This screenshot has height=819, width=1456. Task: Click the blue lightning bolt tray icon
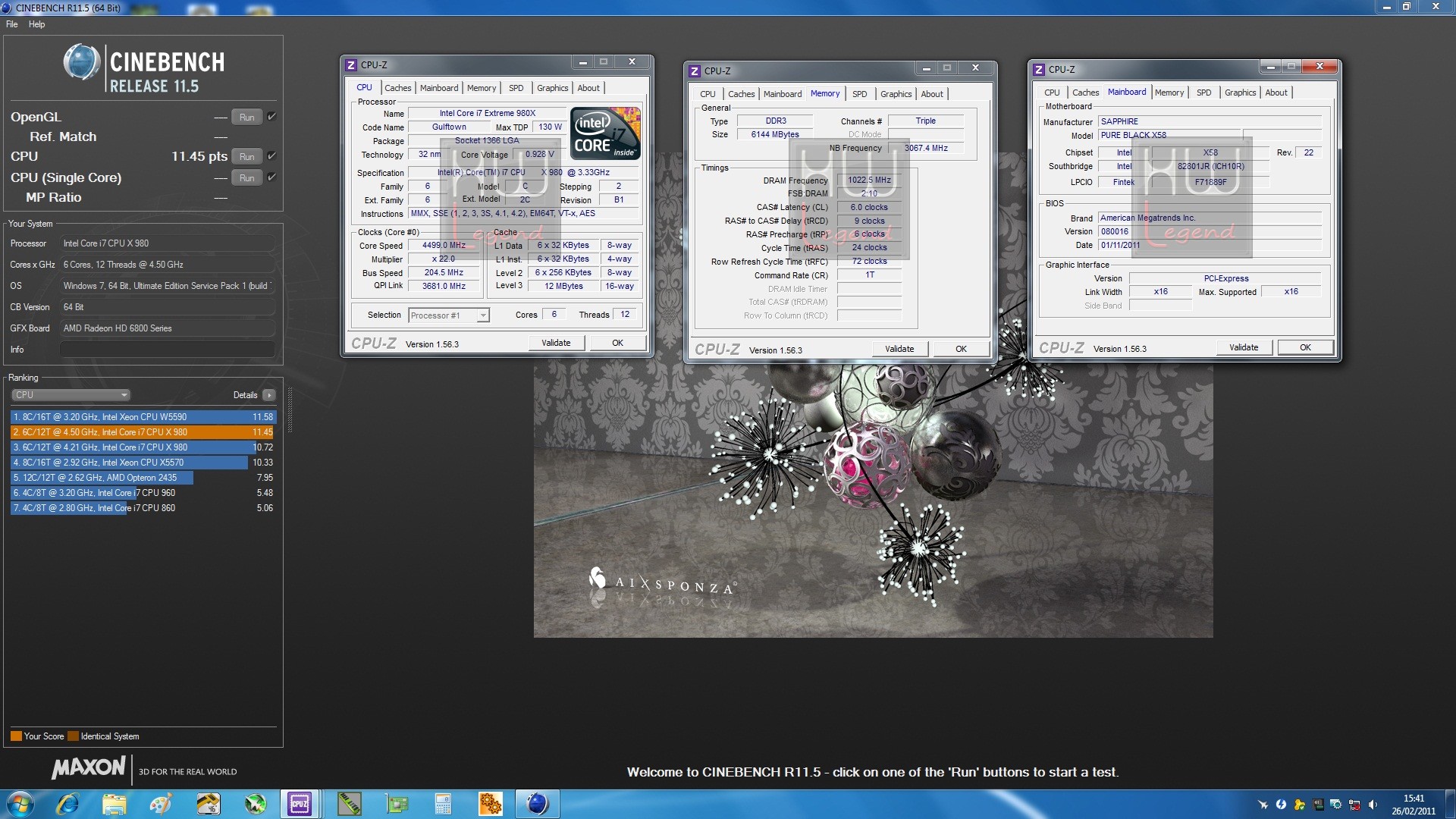coord(1281,805)
